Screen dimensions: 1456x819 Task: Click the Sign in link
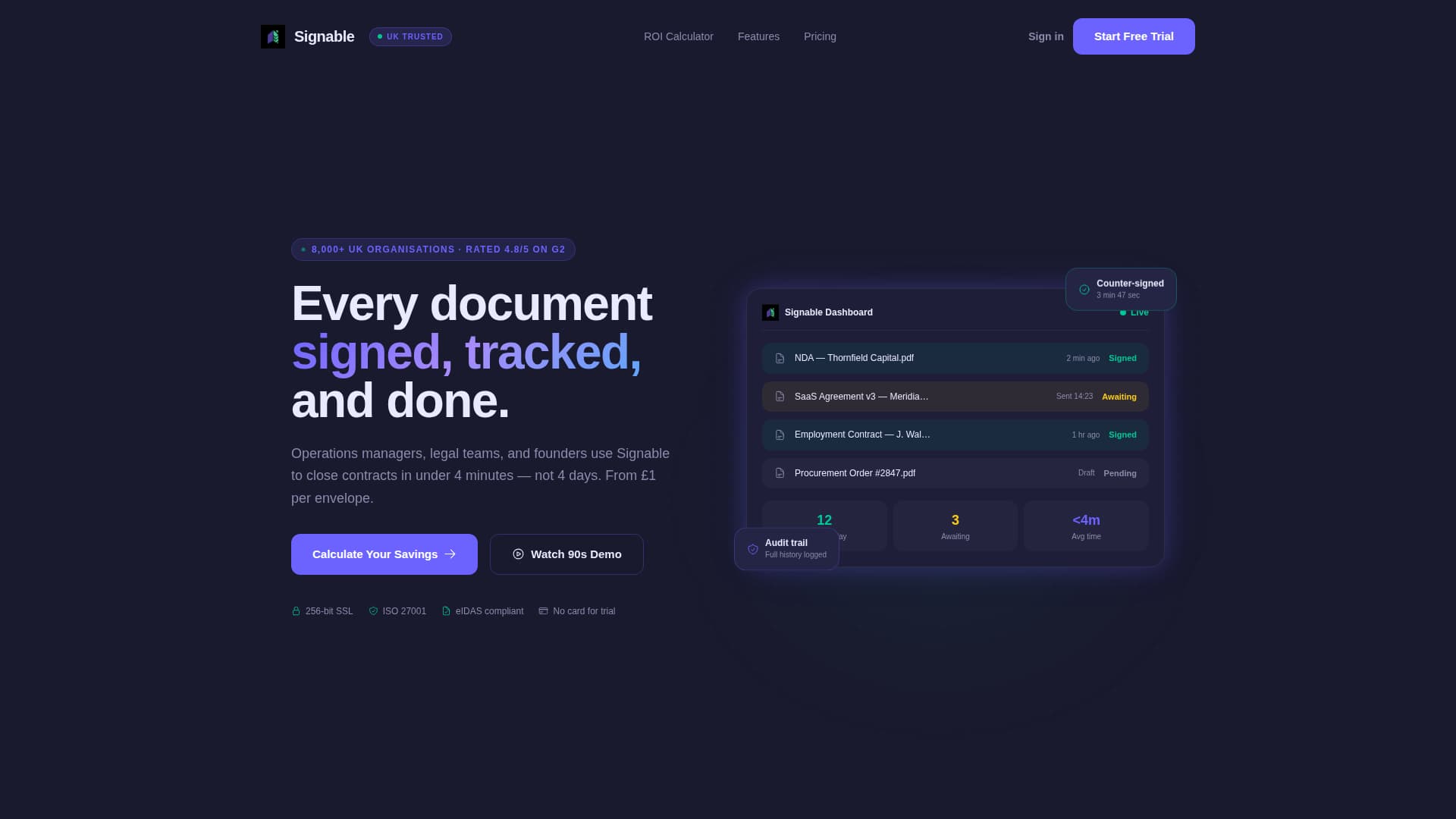click(x=1046, y=36)
